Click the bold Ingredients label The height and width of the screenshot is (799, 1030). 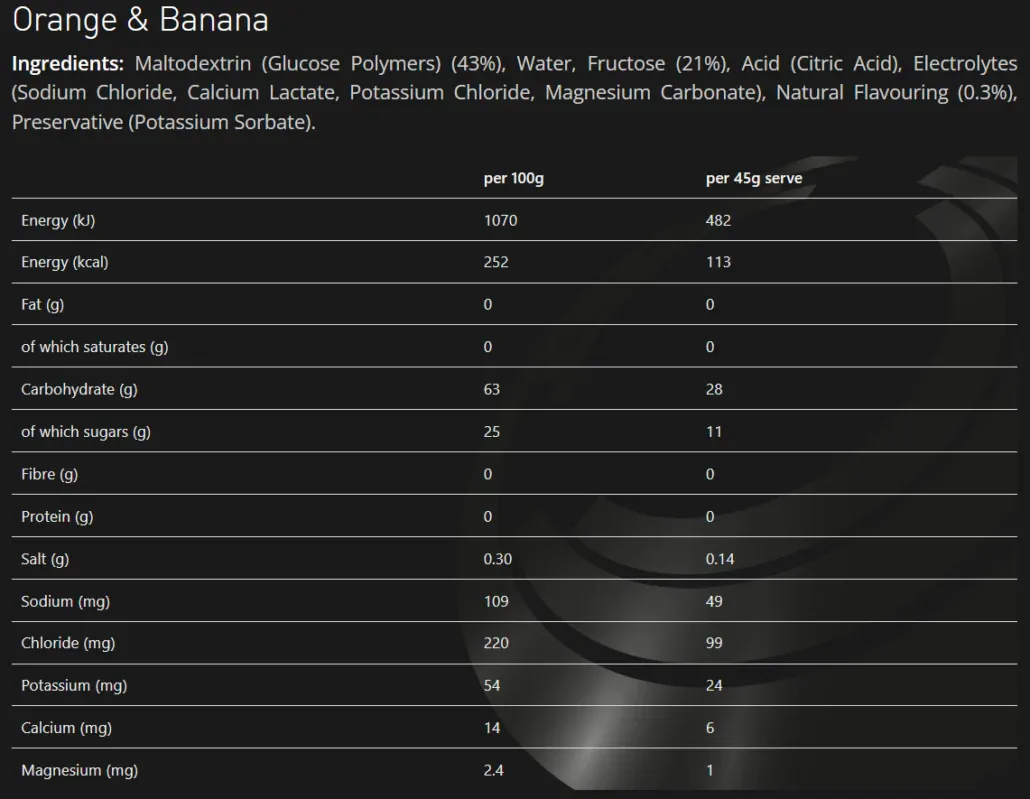click(67, 64)
